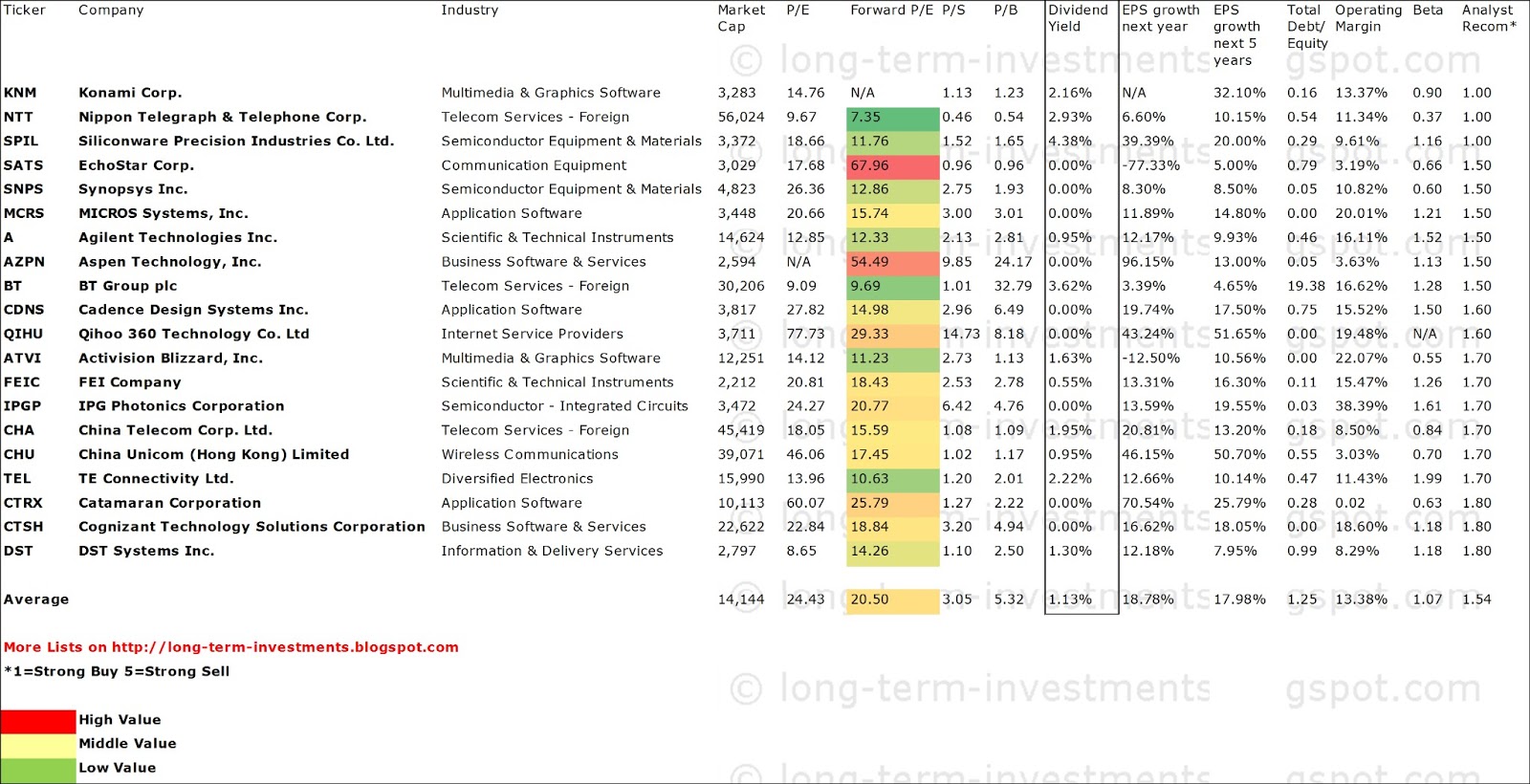Select Information & Delivery Services cell

[x=552, y=551]
